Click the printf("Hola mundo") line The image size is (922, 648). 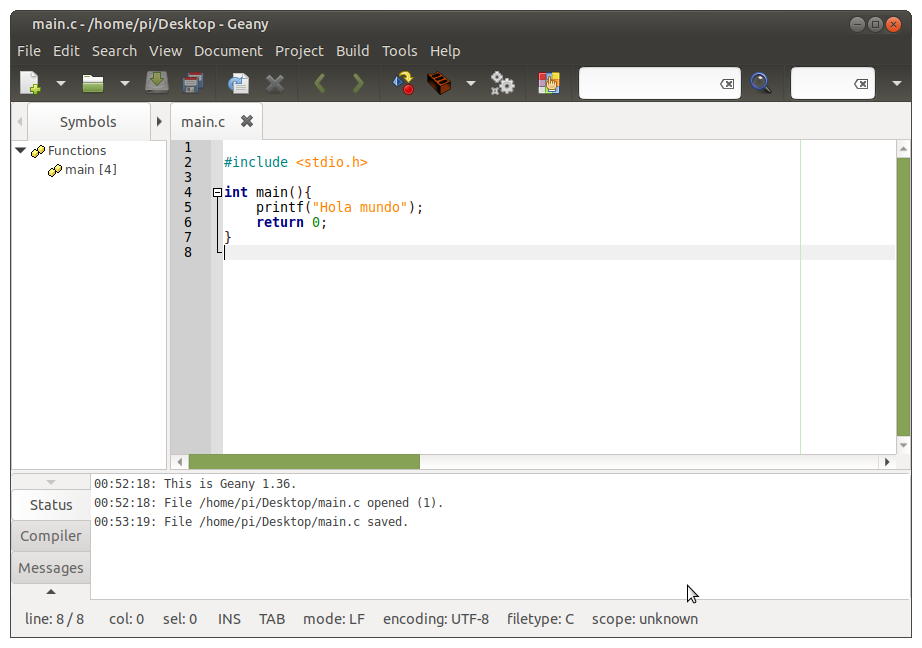pos(339,207)
